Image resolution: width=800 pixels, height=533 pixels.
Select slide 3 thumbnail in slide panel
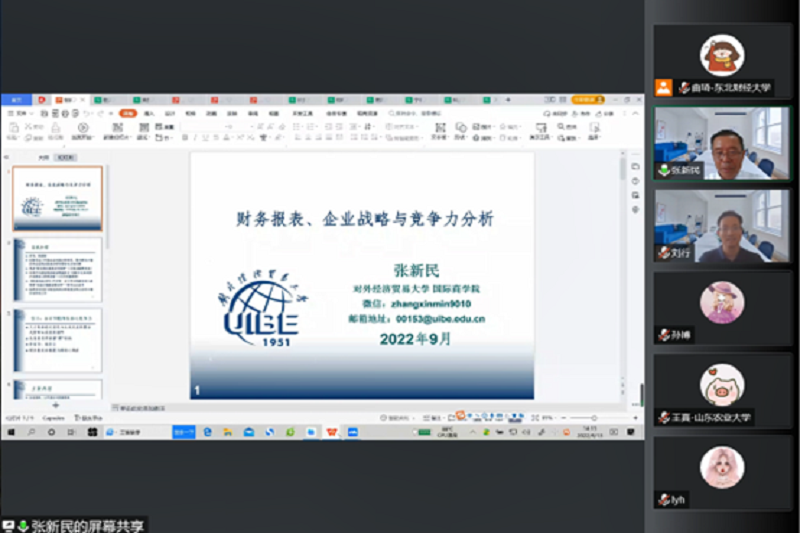click(x=58, y=338)
